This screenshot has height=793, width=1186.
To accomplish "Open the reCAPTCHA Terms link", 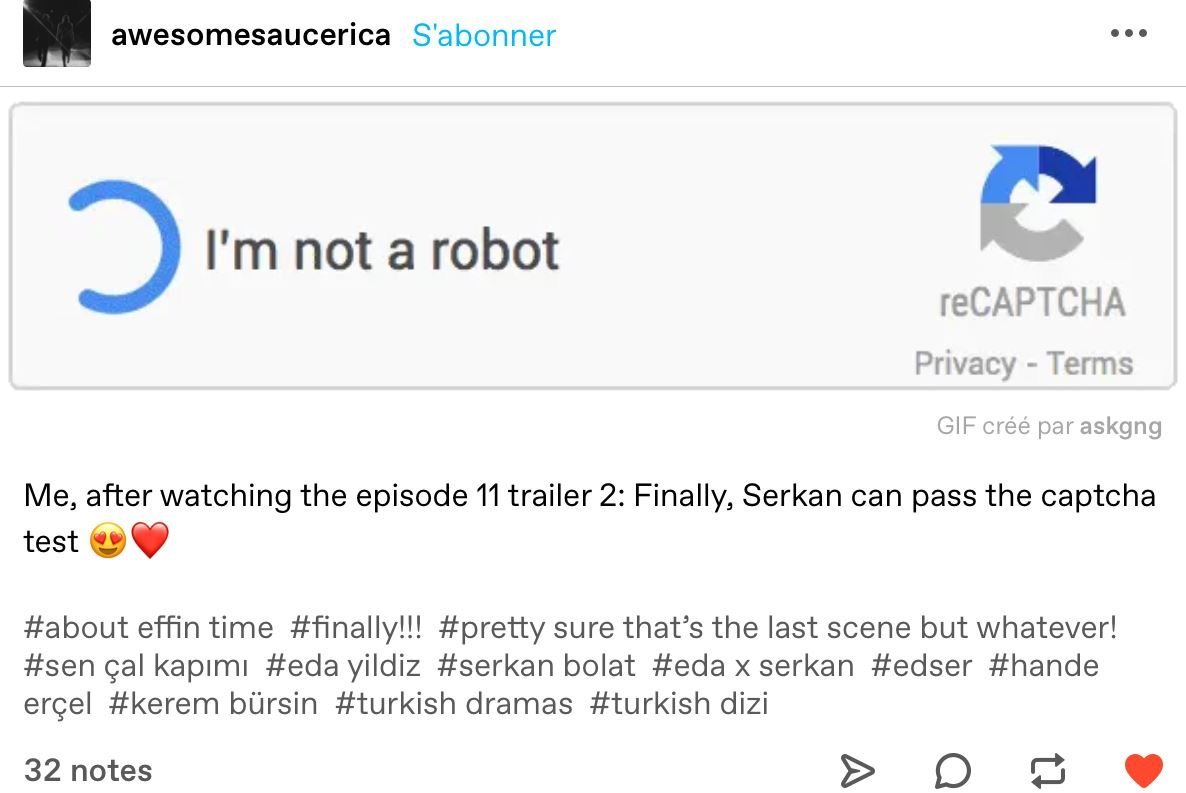I will coord(1089,363).
